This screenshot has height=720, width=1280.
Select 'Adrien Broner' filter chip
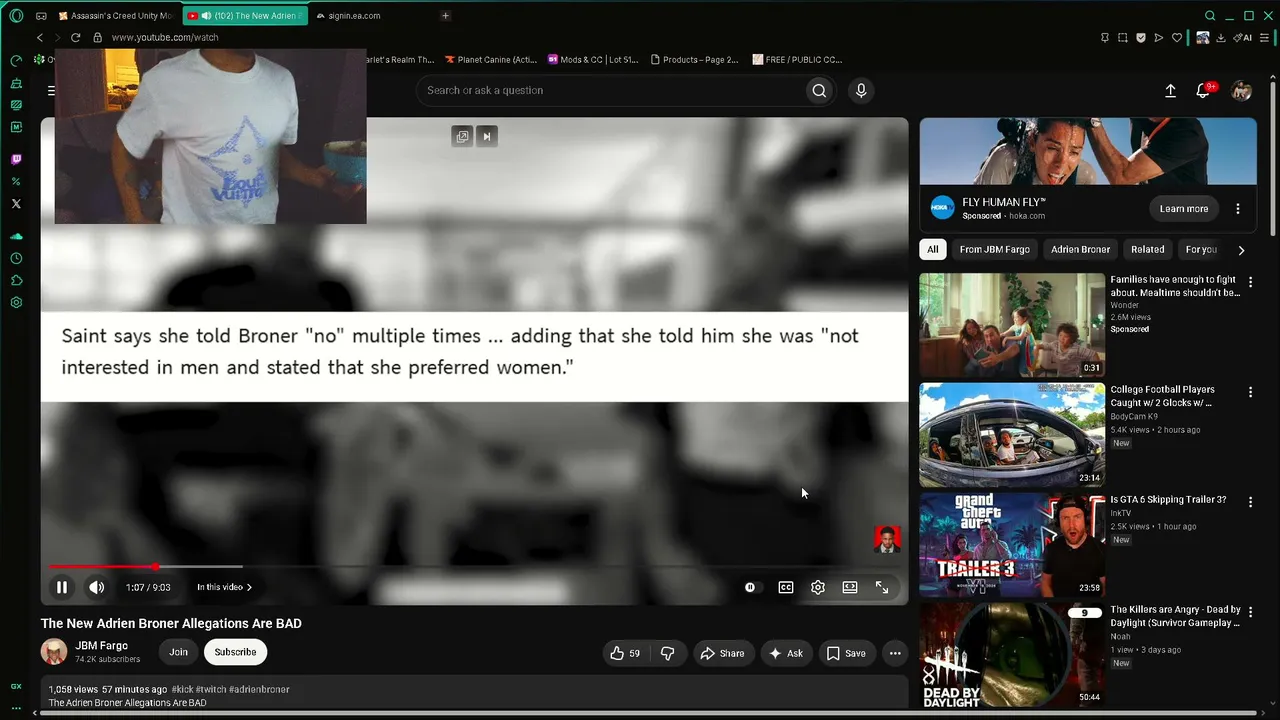click(1080, 249)
